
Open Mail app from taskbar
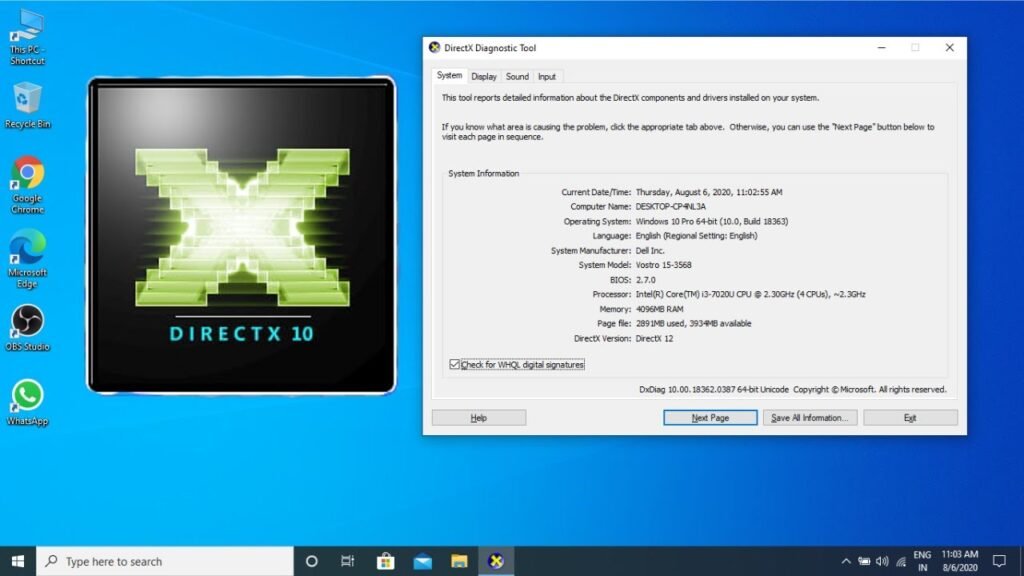click(x=423, y=561)
